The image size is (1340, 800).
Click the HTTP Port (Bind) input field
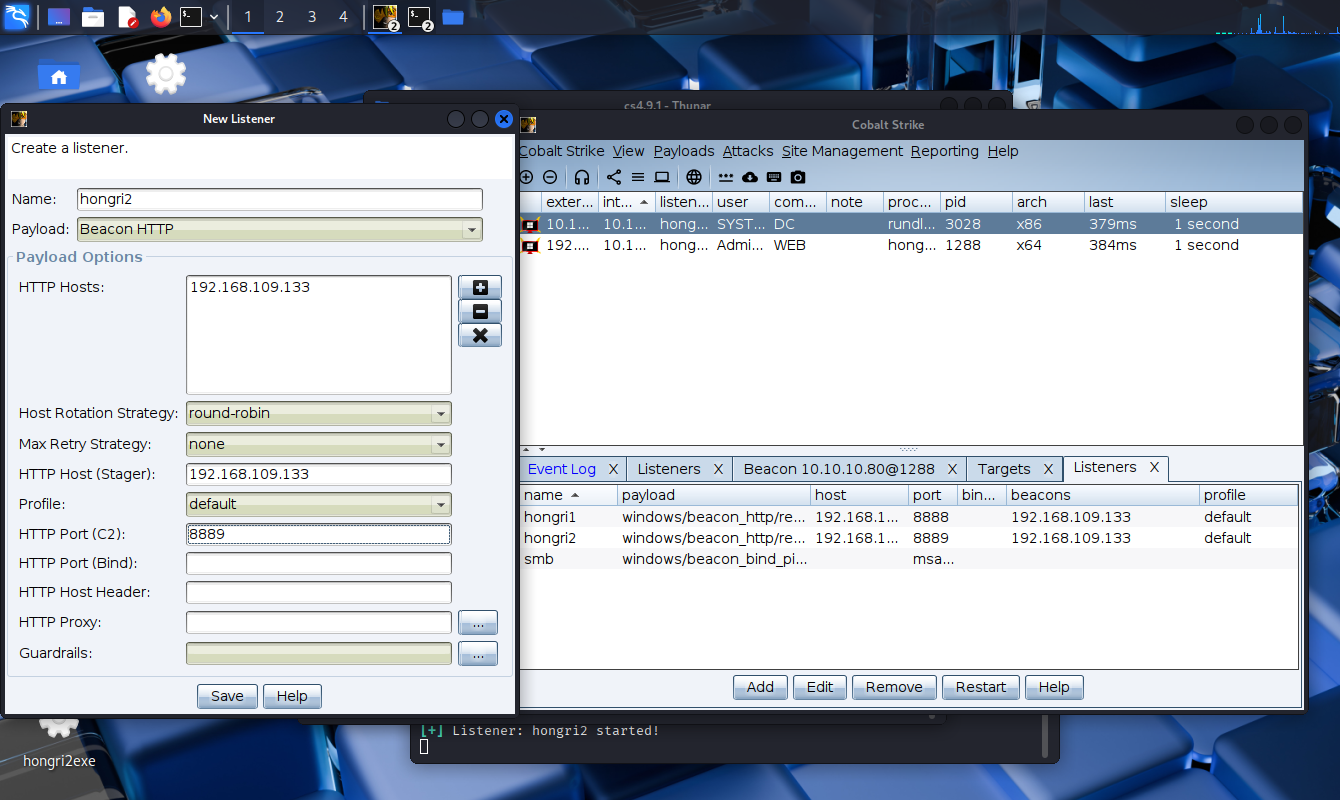[x=318, y=564]
